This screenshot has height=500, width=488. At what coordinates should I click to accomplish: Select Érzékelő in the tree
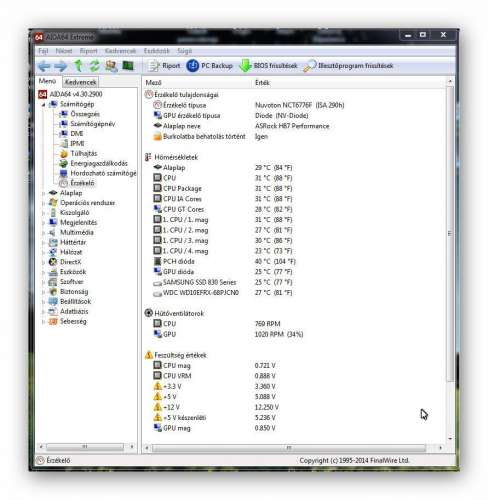click(82, 183)
